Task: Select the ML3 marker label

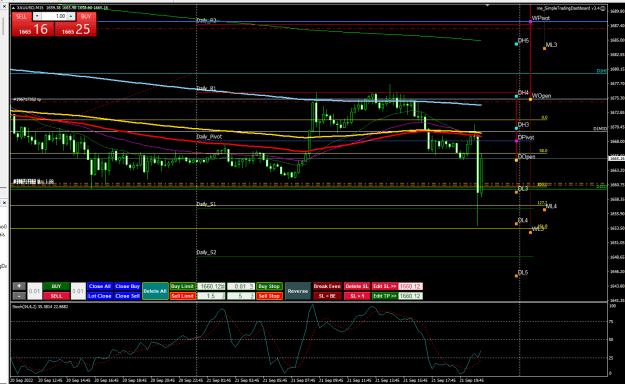Action: [x=551, y=45]
